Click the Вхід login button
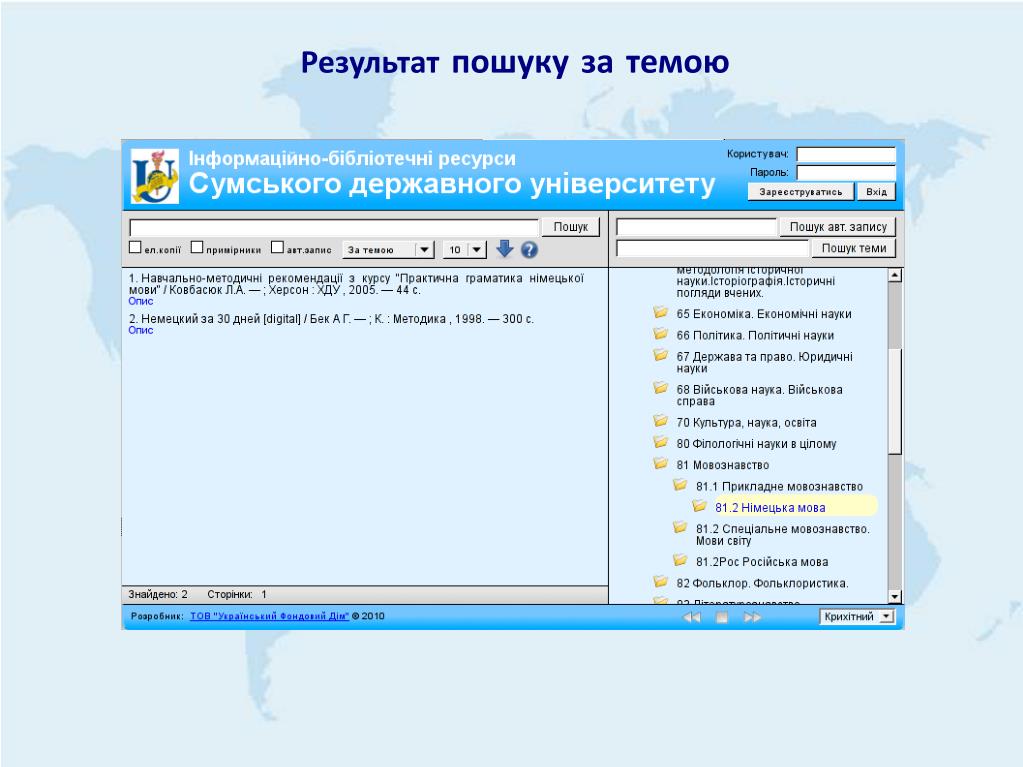 tap(876, 192)
